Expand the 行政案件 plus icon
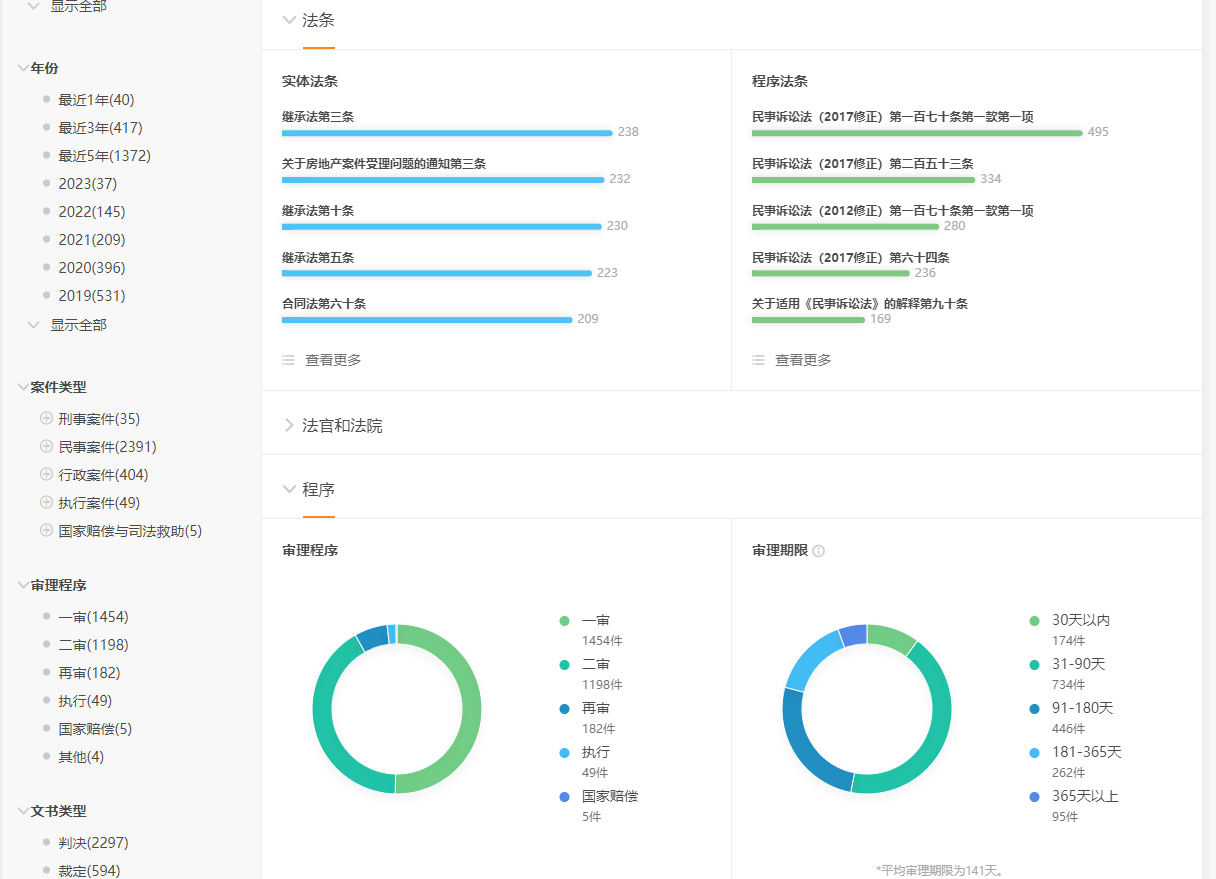The height and width of the screenshot is (879, 1216). 46,474
